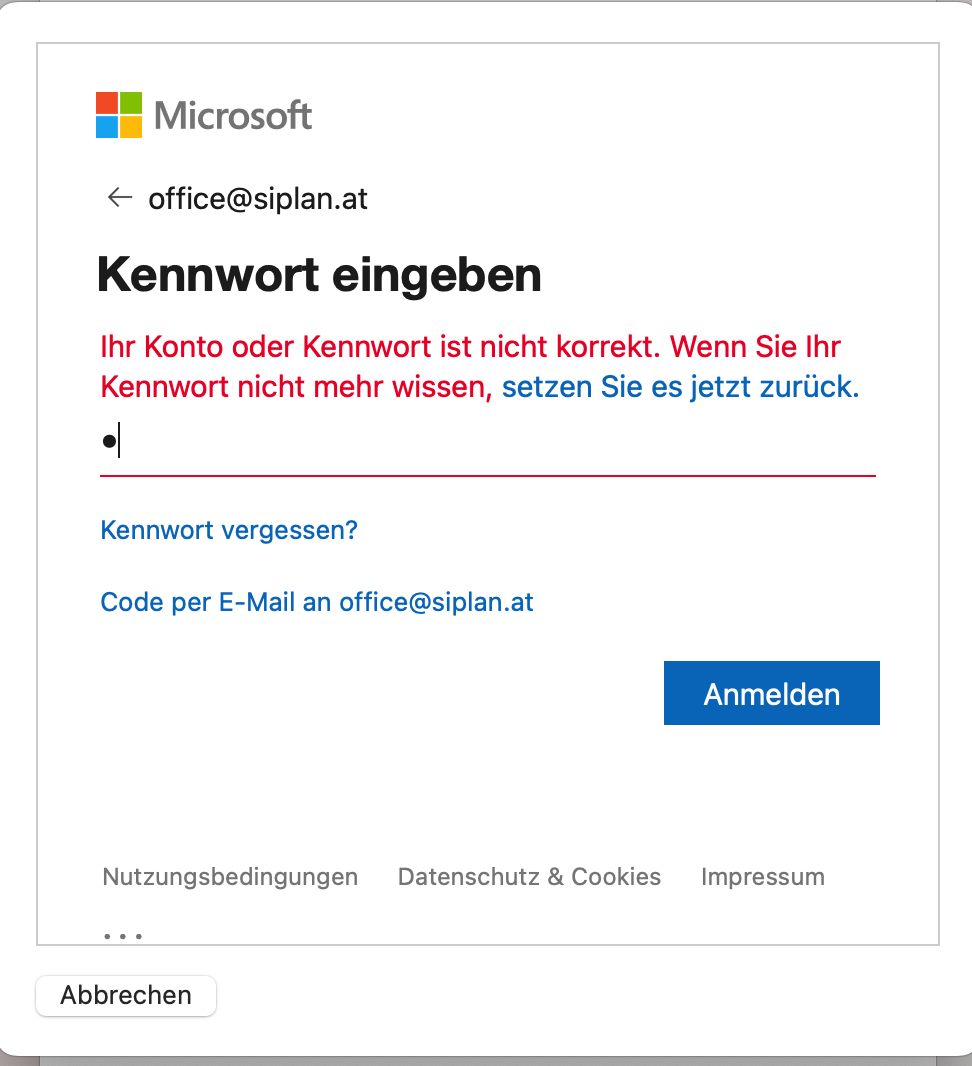Click the "Kennwort eingeben" heading
972x1066 pixels.
[x=319, y=275]
